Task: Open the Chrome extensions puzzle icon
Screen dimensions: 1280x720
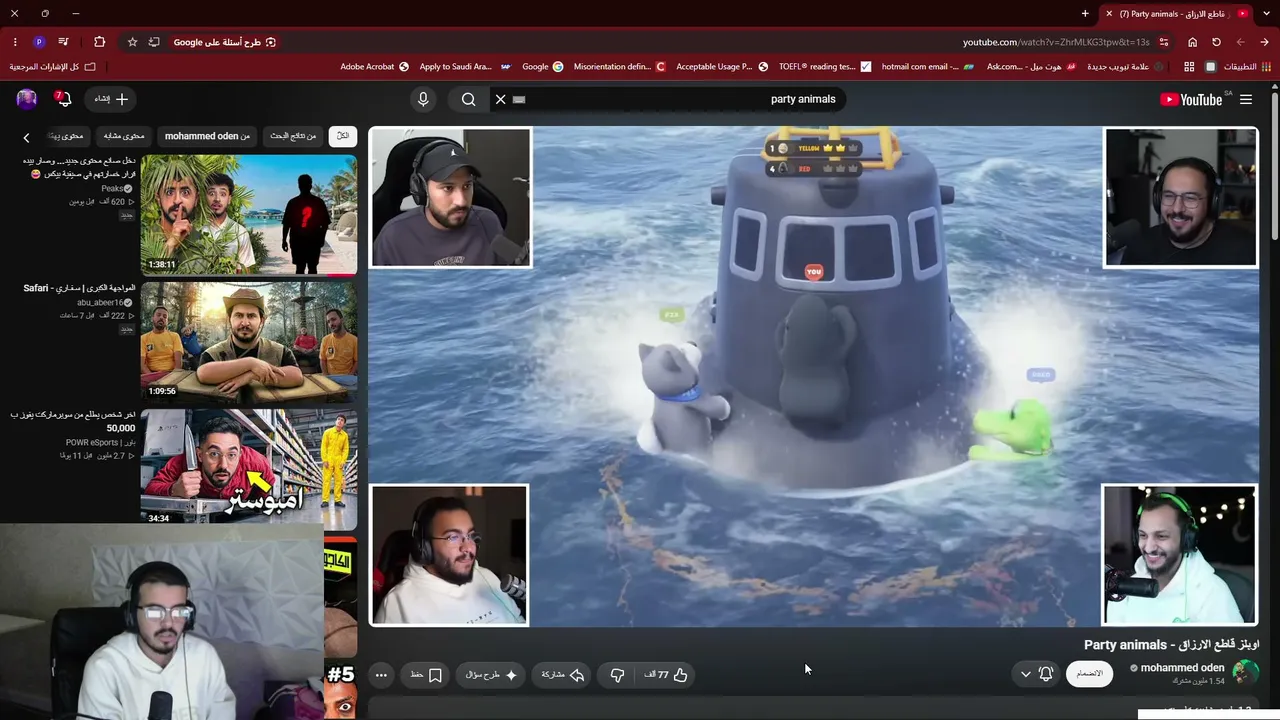Action: pyautogui.click(x=99, y=42)
